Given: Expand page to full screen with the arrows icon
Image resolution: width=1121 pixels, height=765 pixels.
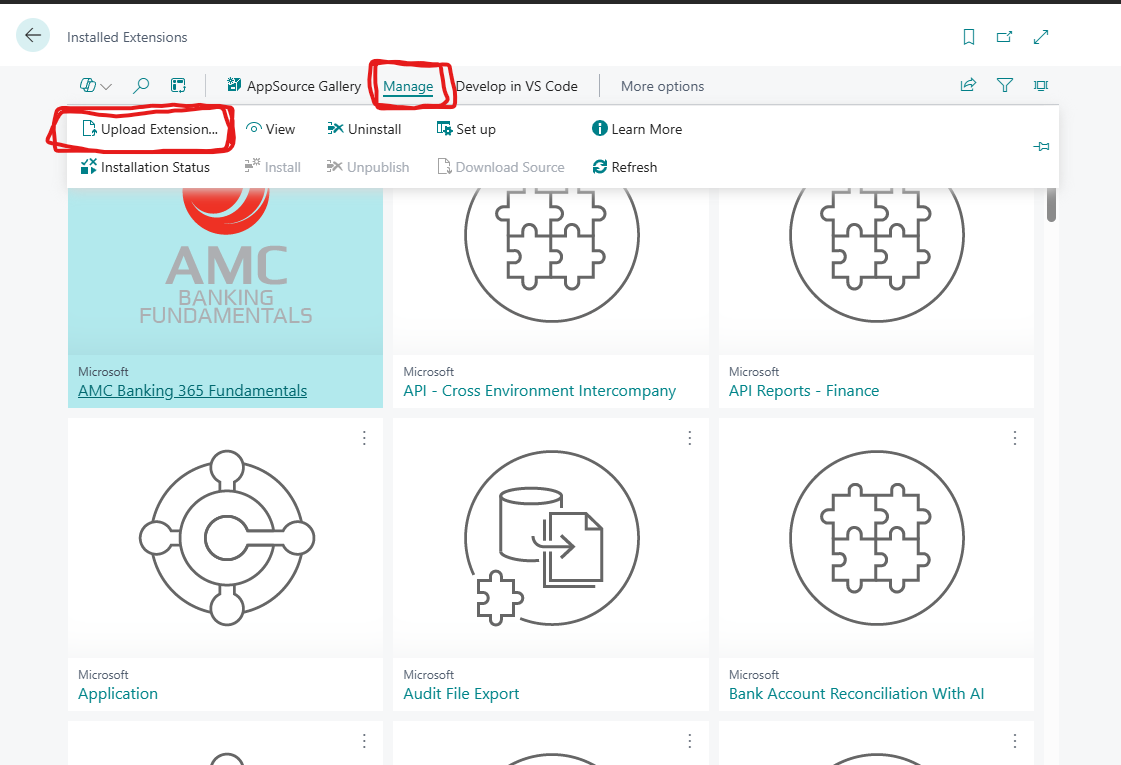Looking at the screenshot, I should pyautogui.click(x=1041, y=36).
